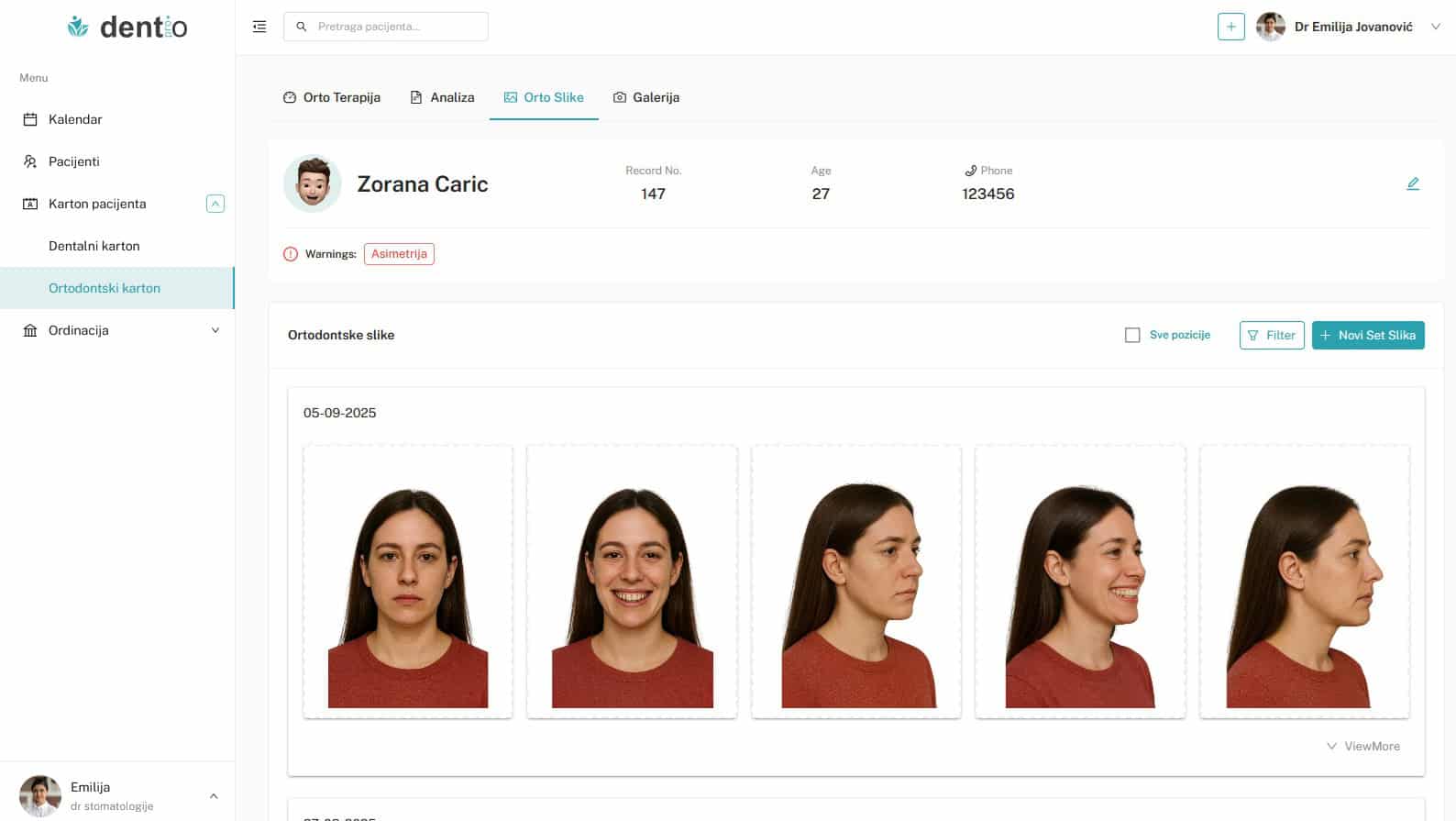This screenshot has height=821, width=1456.
Task: Click the pencil edit icon for patient
Action: [x=1412, y=183]
